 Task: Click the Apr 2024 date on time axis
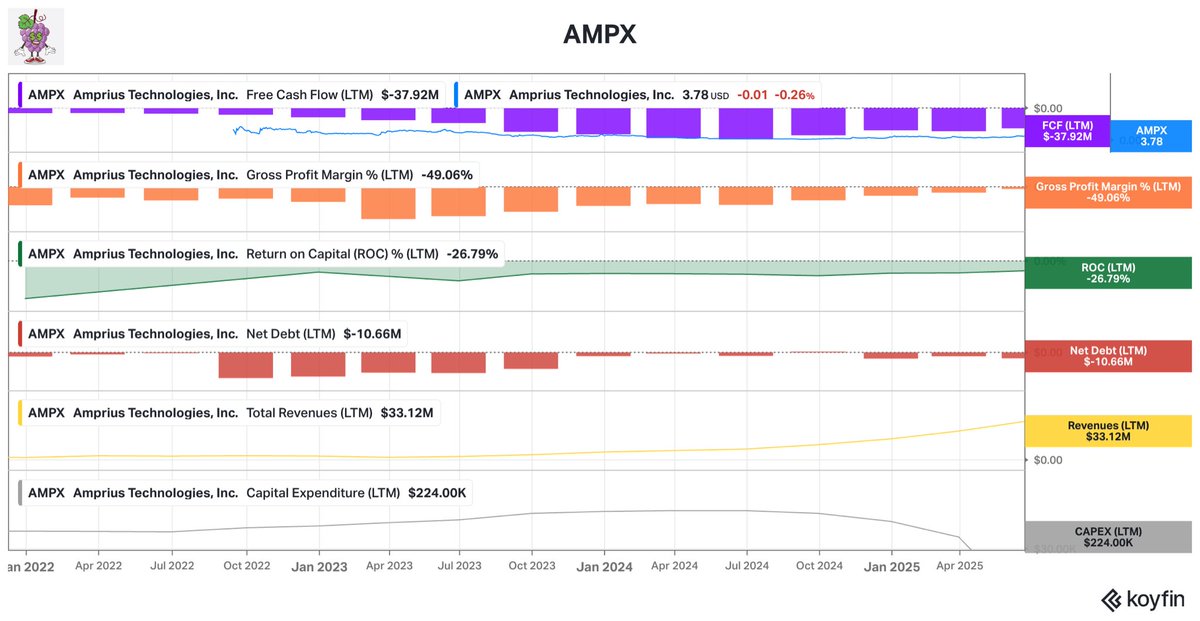tap(674, 565)
